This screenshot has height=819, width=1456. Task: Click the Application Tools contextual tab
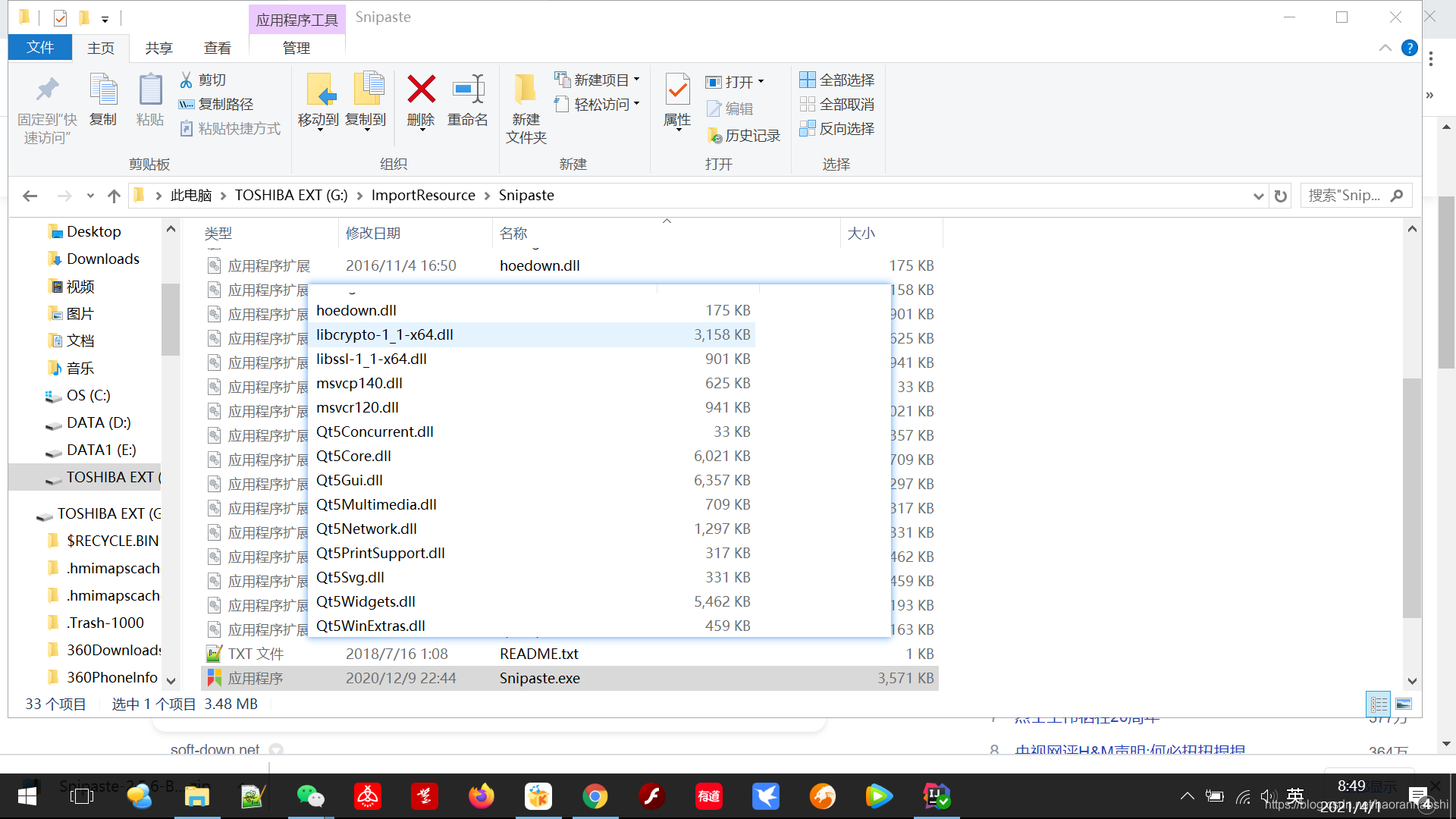point(297,20)
